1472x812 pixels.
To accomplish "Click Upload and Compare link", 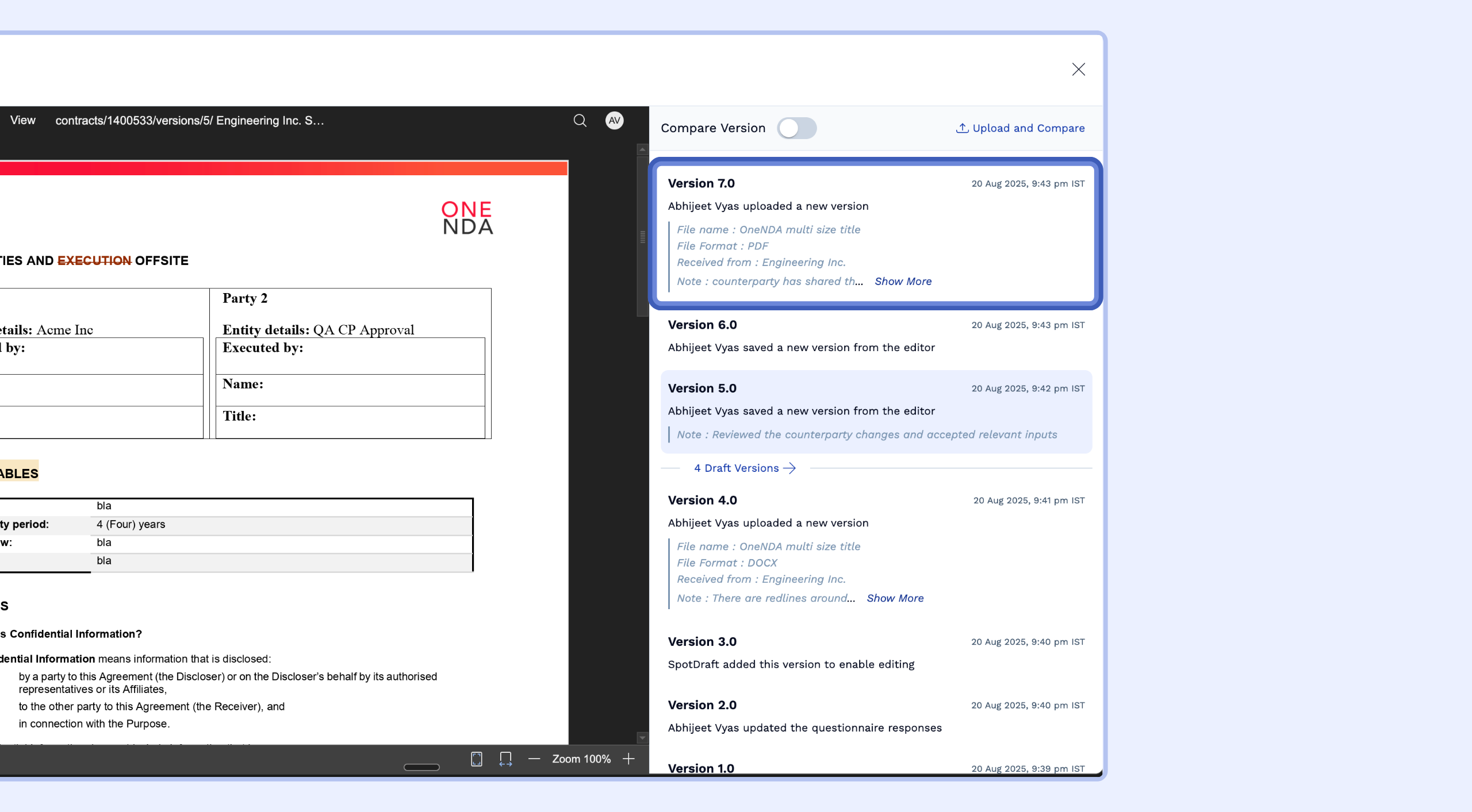I will click(1028, 128).
